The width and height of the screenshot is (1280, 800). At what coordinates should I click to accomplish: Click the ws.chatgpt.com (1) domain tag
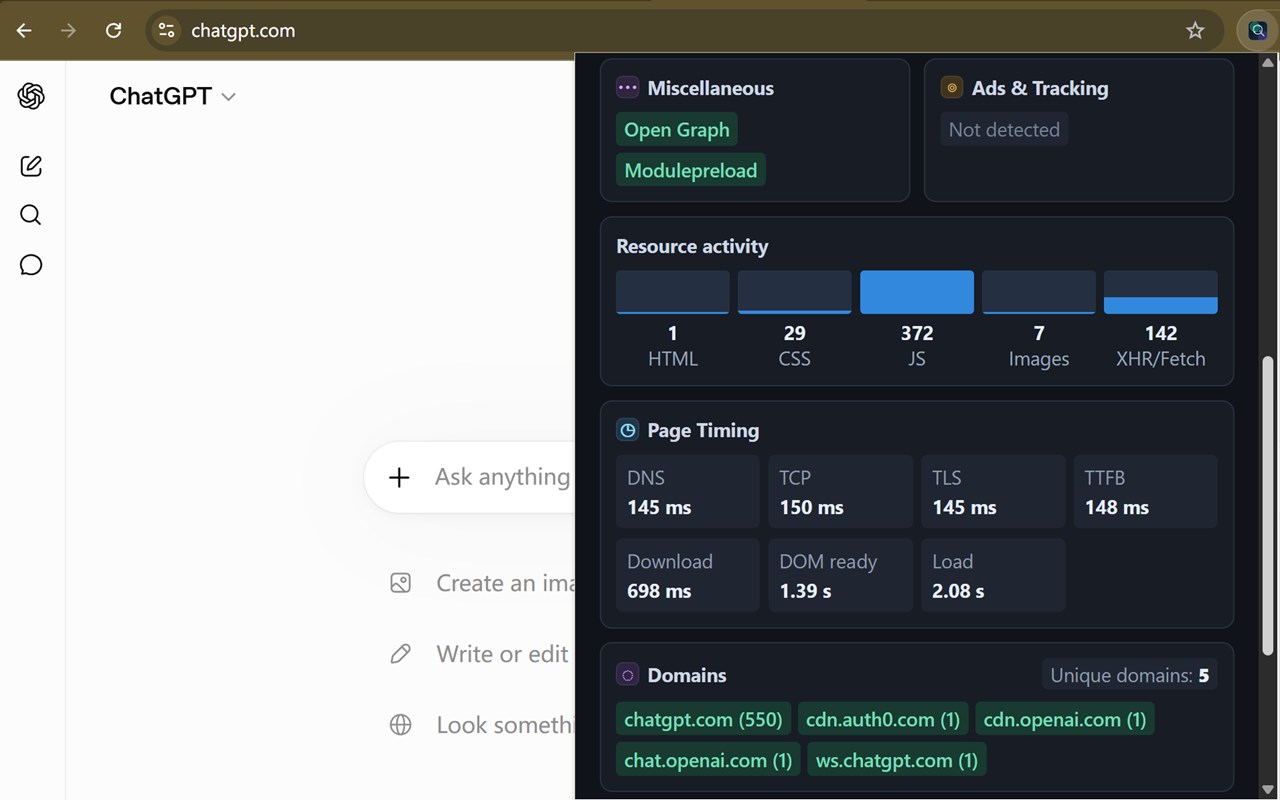click(x=897, y=760)
